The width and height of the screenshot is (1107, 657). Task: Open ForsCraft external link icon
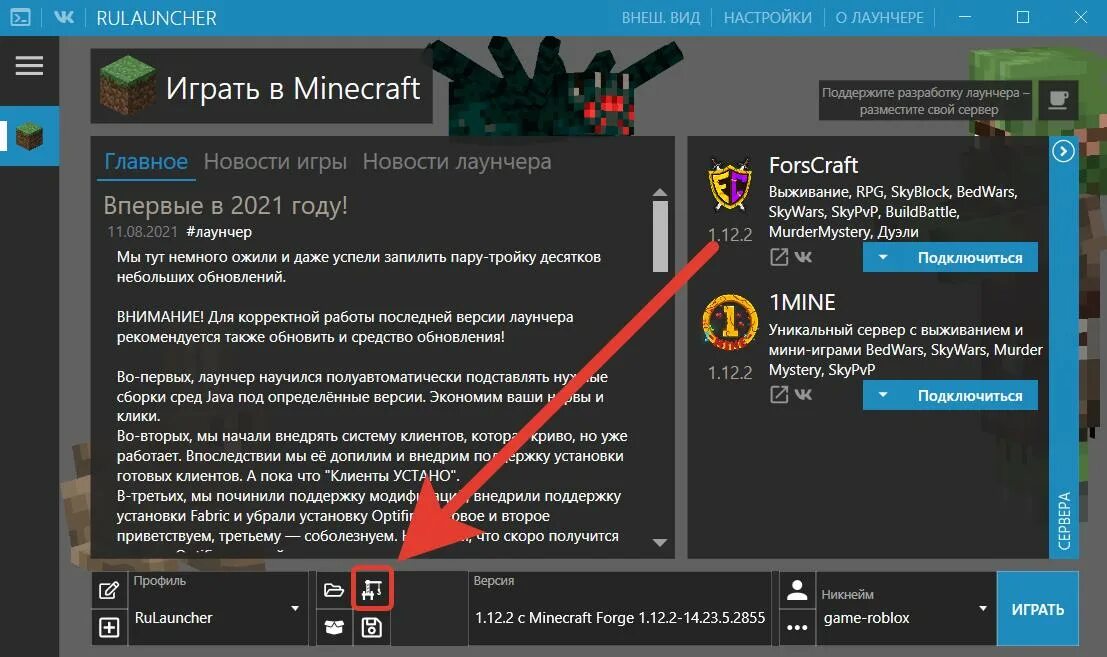(x=779, y=257)
